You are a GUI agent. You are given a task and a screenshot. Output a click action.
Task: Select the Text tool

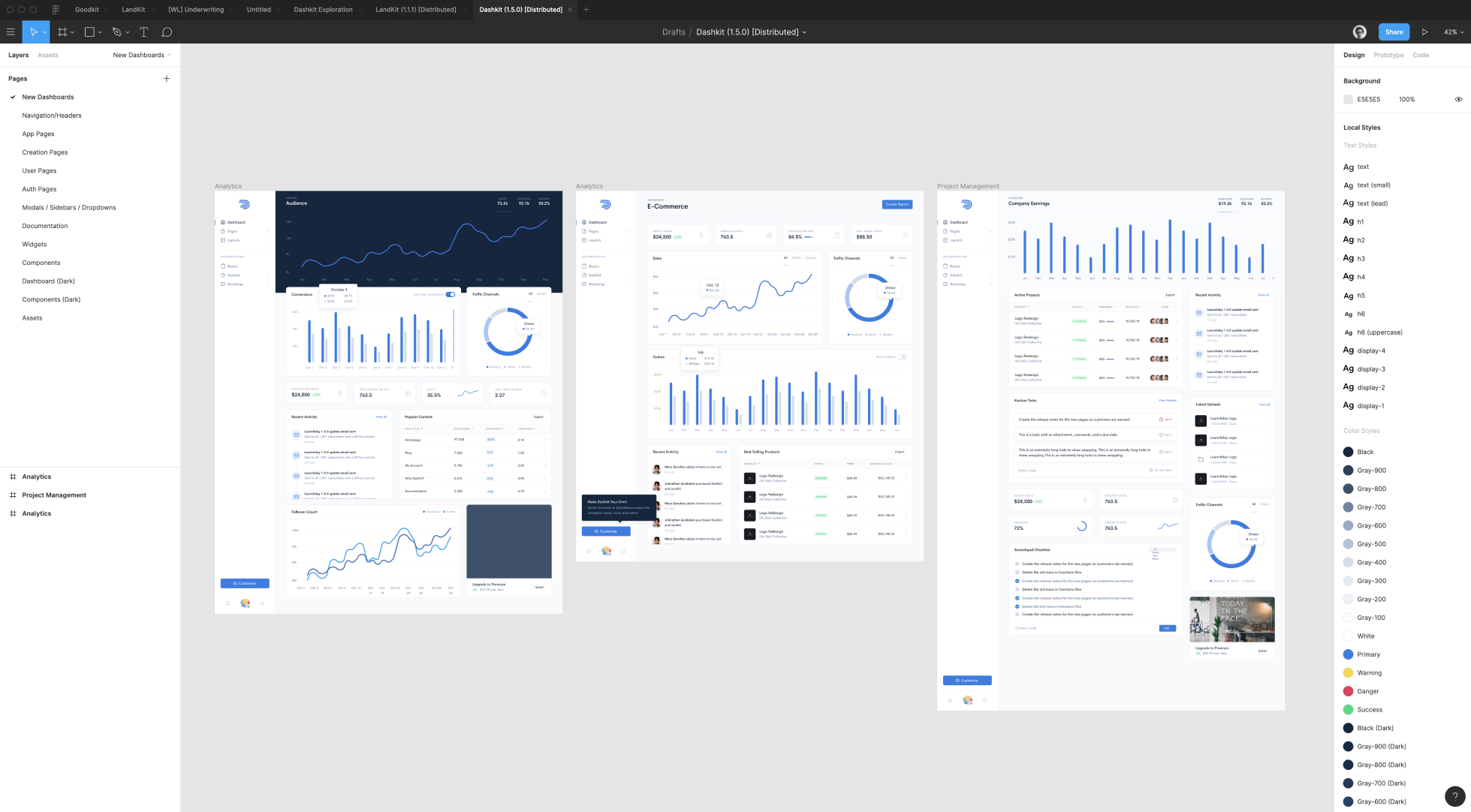coord(144,32)
